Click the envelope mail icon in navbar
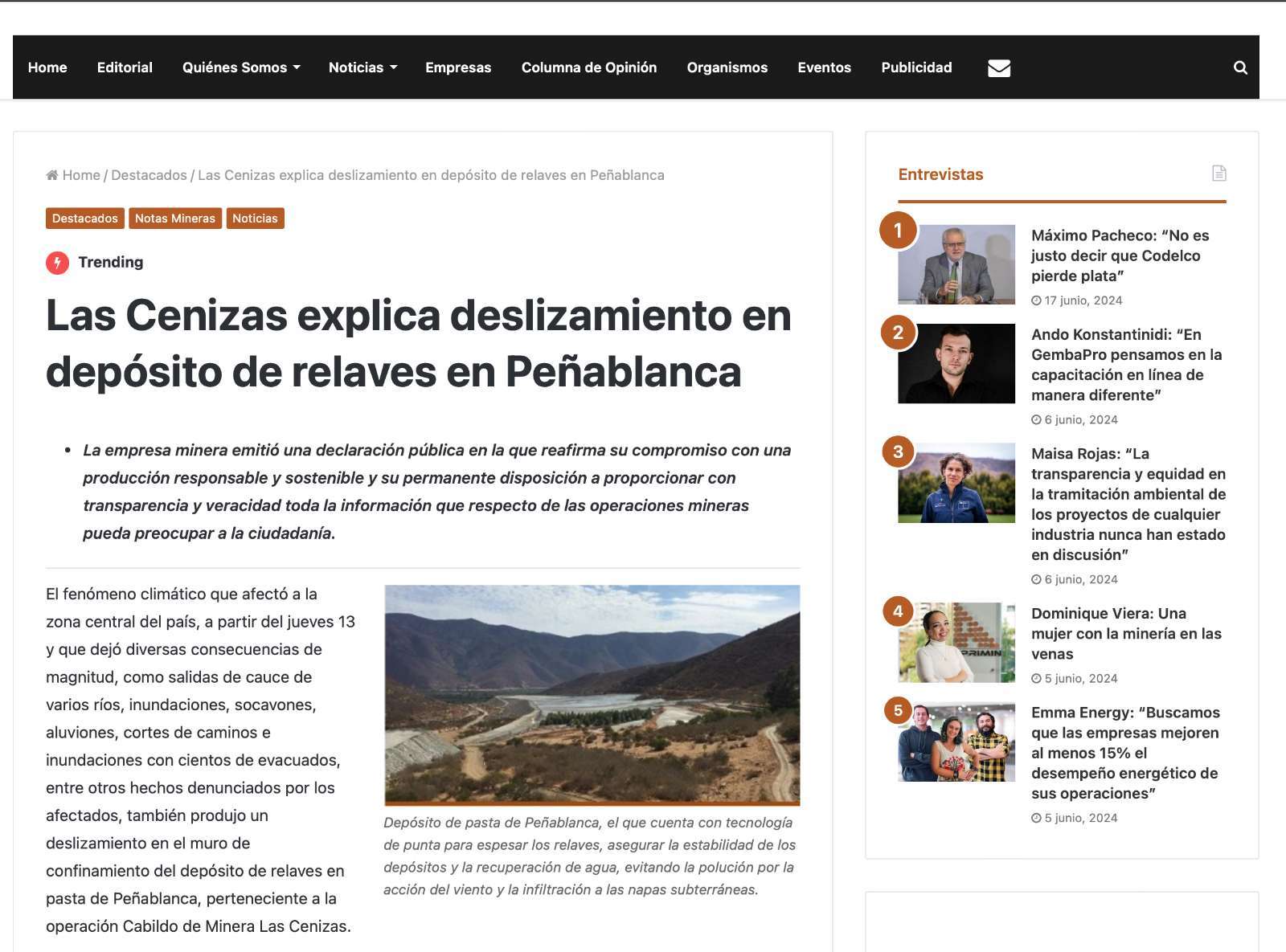The image size is (1286, 952). click(998, 68)
